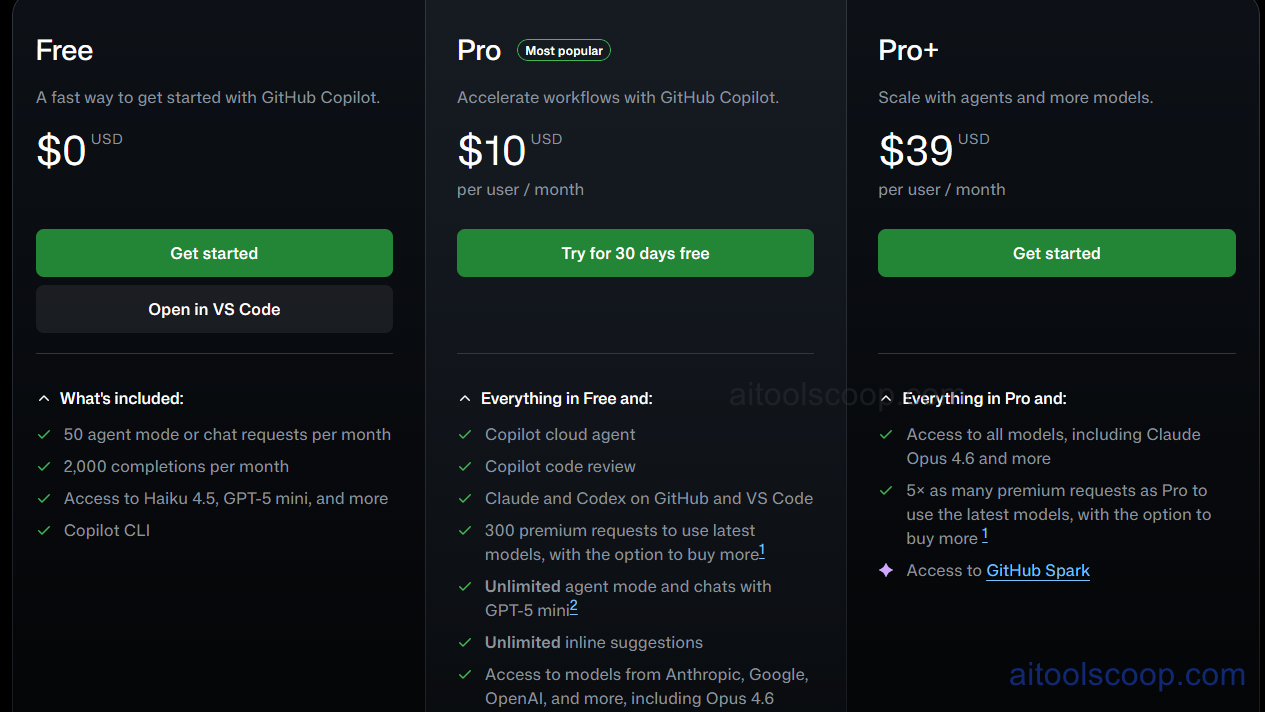Click the checkmark next to Copilot cloud agent
The image size is (1265, 712).
[x=465, y=435]
